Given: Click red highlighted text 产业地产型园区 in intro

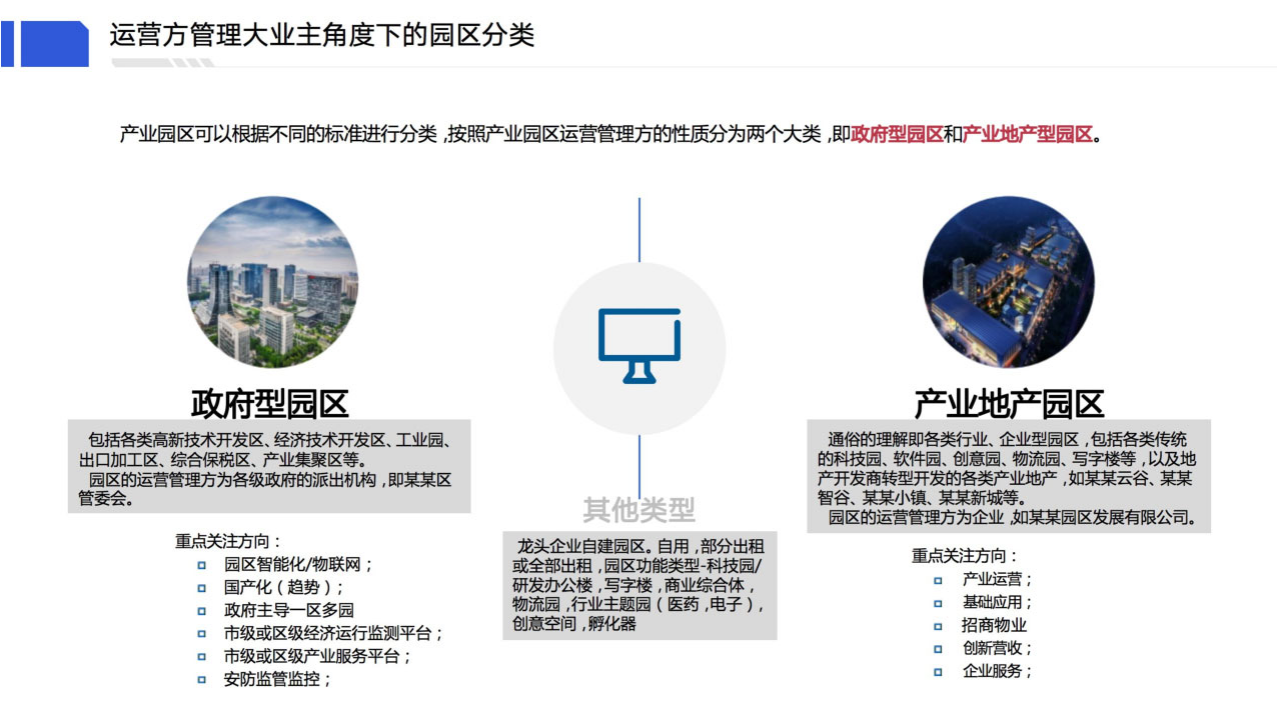Looking at the screenshot, I should pyautogui.click(x=1027, y=134).
